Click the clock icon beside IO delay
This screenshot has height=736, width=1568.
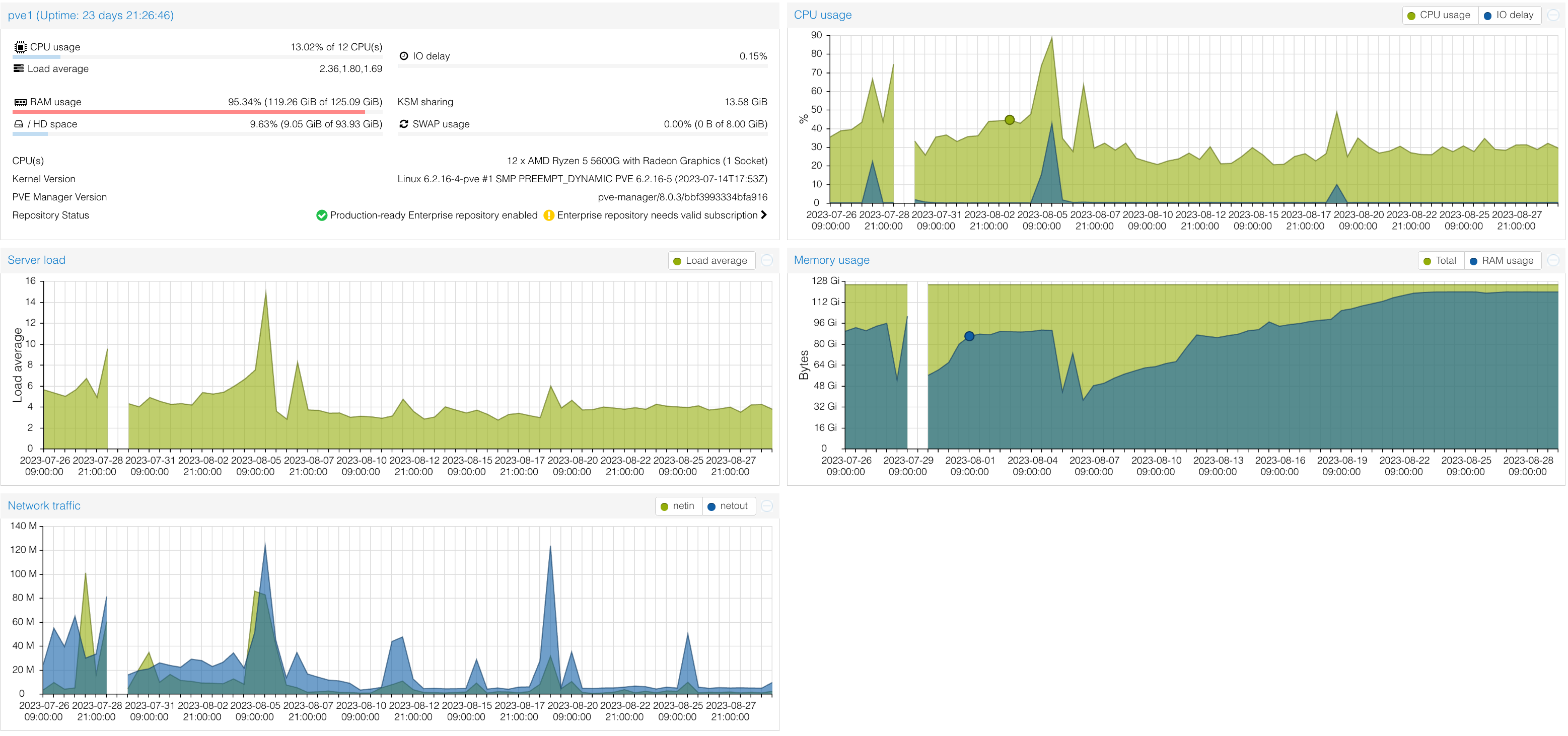coord(403,56)
